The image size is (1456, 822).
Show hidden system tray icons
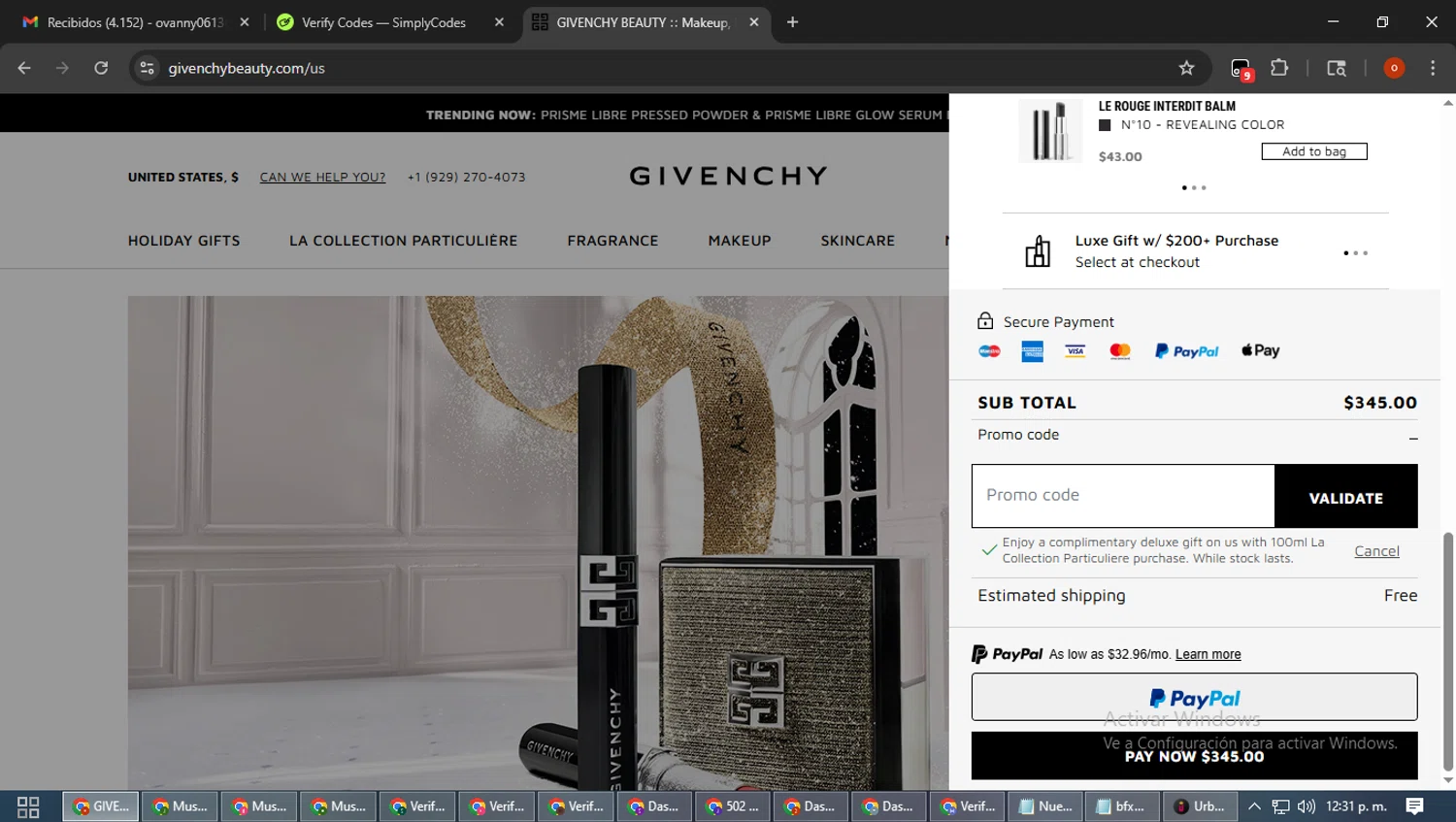pyautogui.click(x=1254, y=806)
